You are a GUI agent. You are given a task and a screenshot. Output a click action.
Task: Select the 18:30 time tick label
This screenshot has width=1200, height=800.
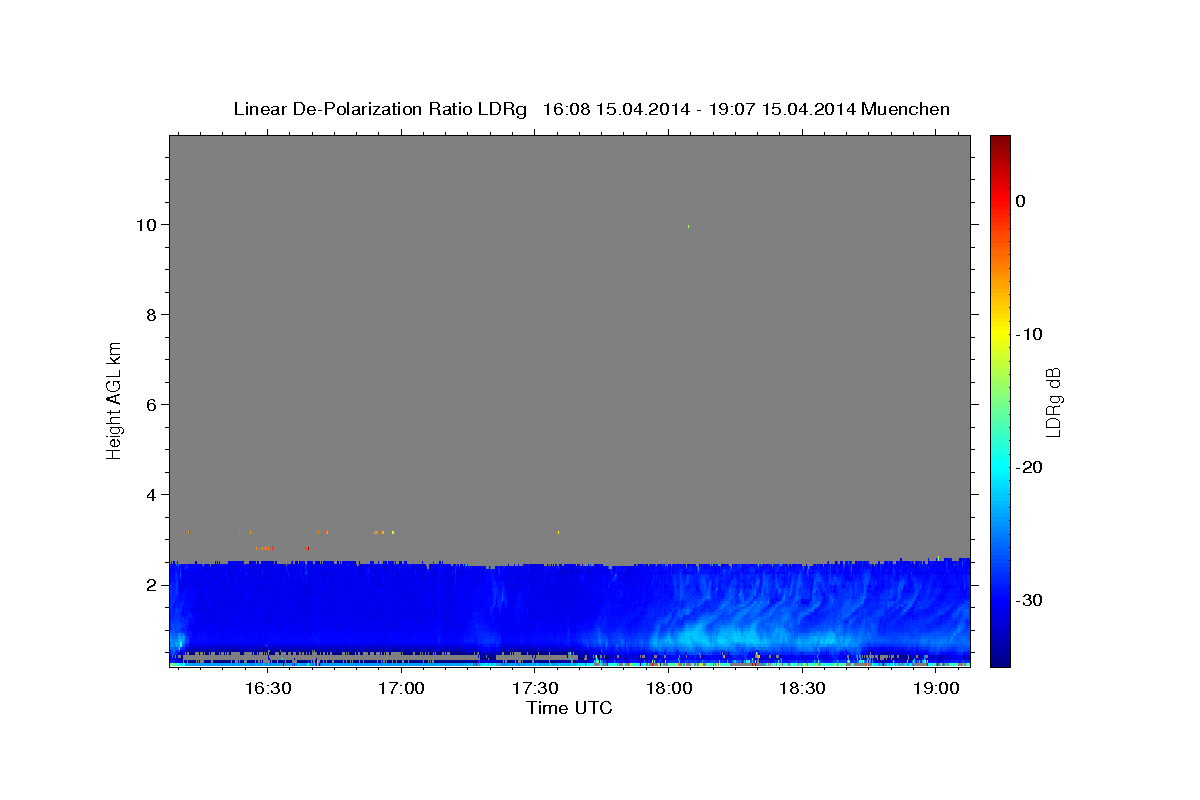tap(802, 688)
